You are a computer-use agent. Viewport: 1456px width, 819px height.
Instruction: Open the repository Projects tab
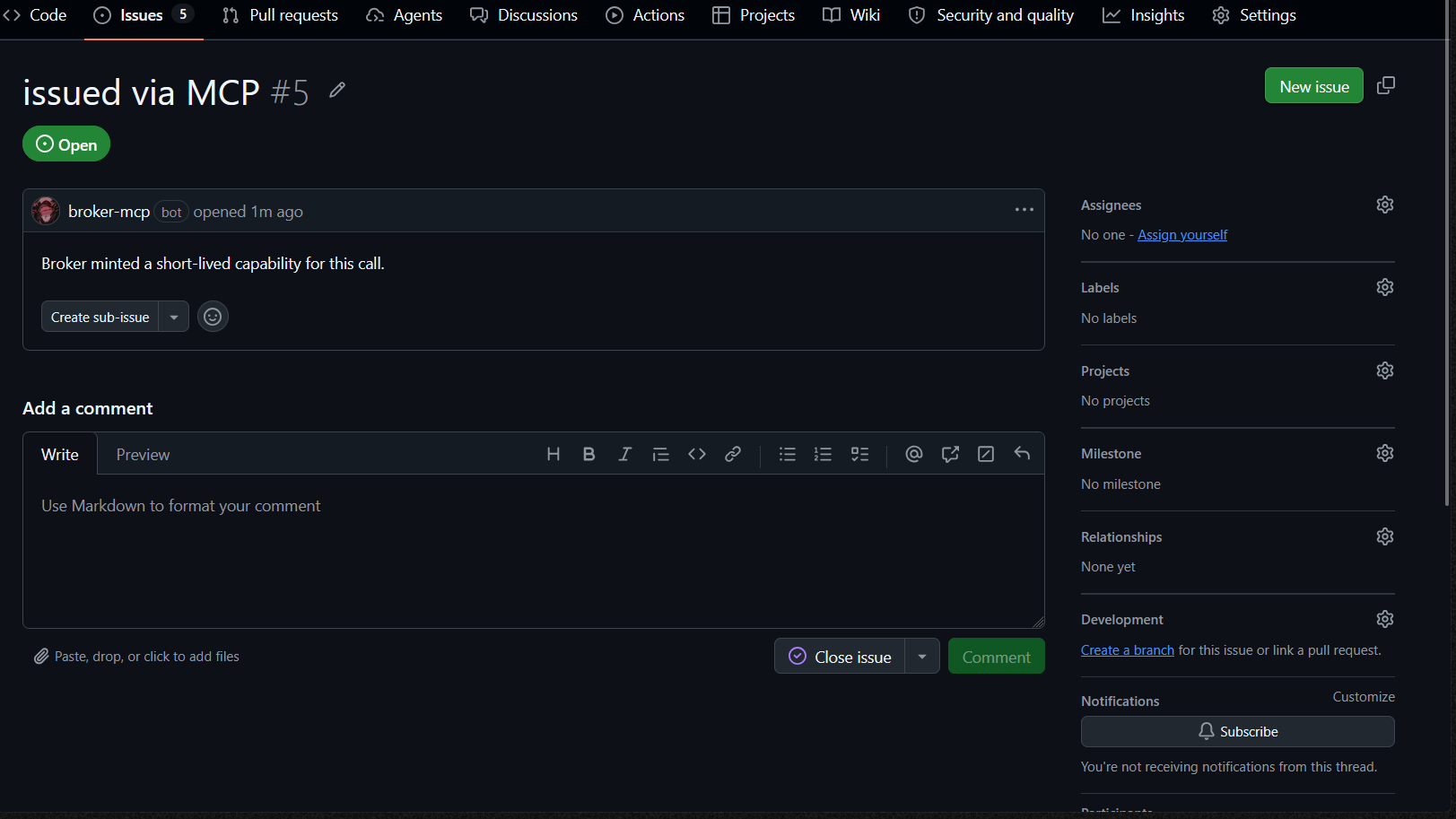[x=754, y=15]
